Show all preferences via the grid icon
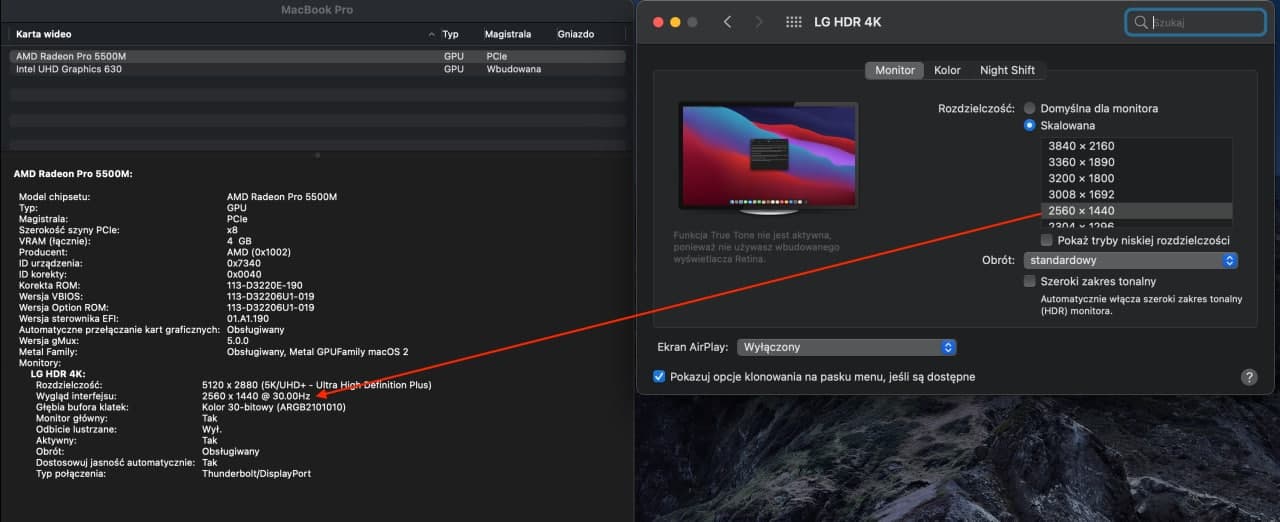Image resolution: width=1280 pixels, height=522 pixels. pos(794,22)
